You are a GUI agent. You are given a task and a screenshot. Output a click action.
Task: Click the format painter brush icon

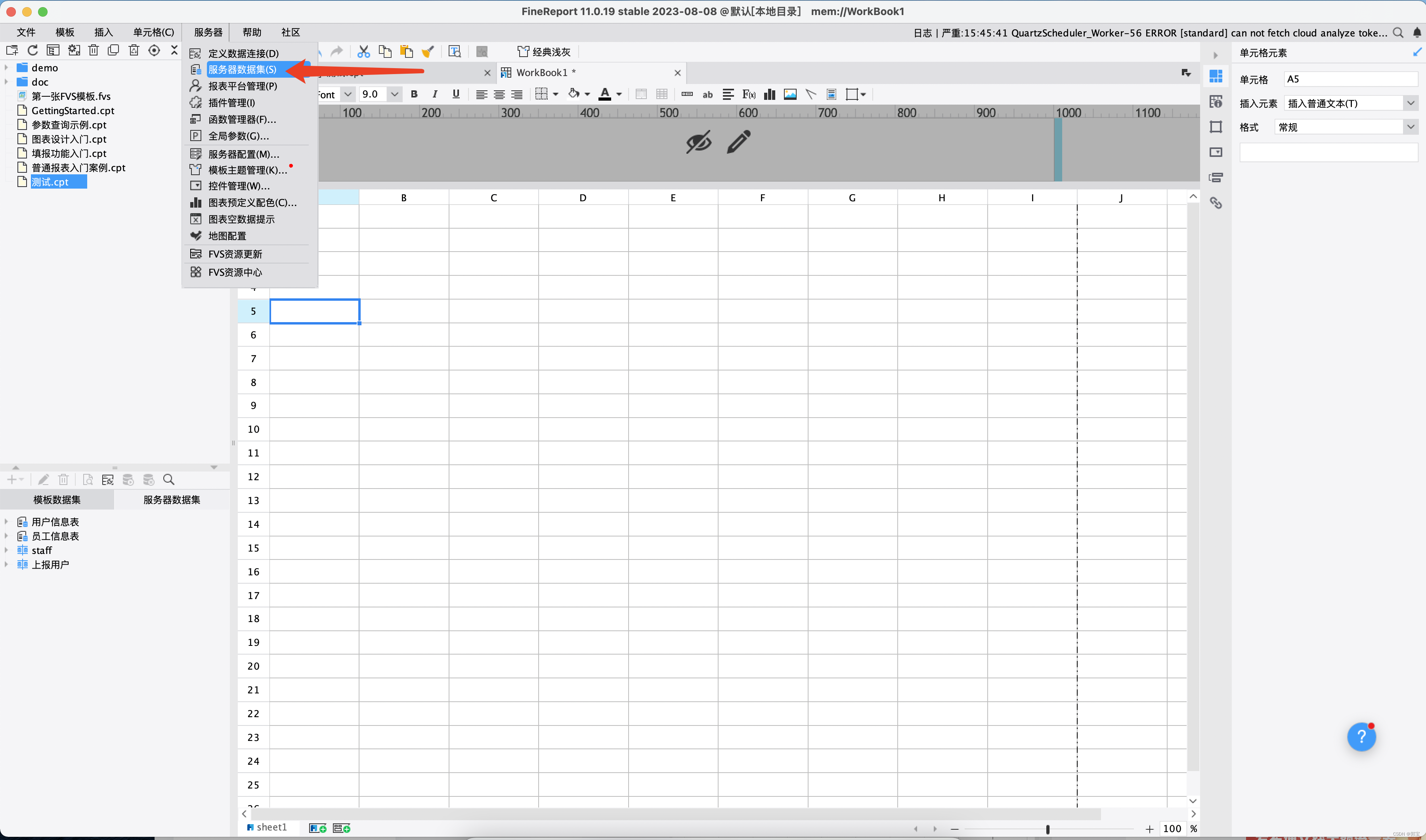tap(428, 52)
